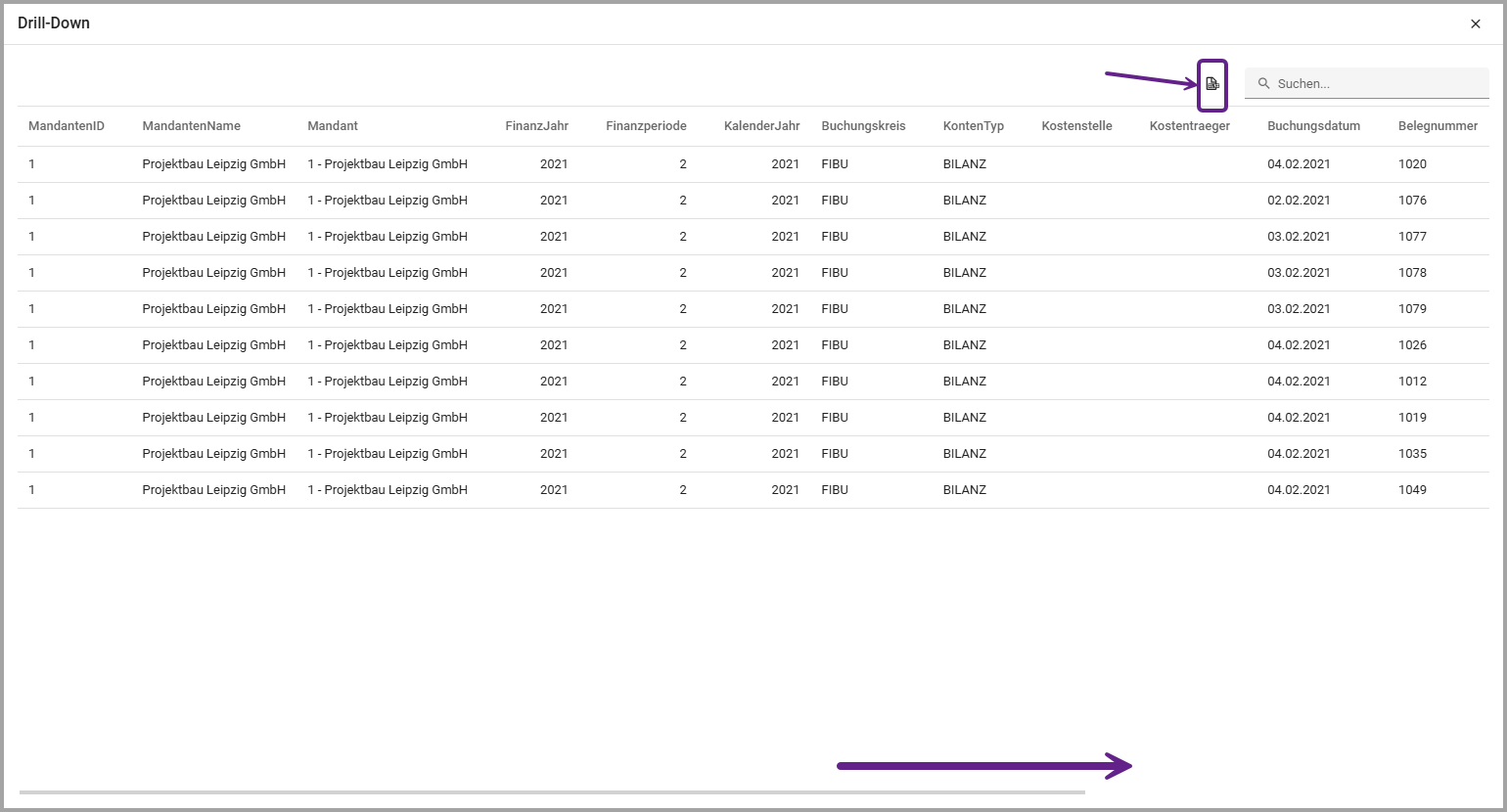This screenshot has height=812, width=1507.
Task: Sort by KalenderJahr column header
Action: (x=761, y=126)
